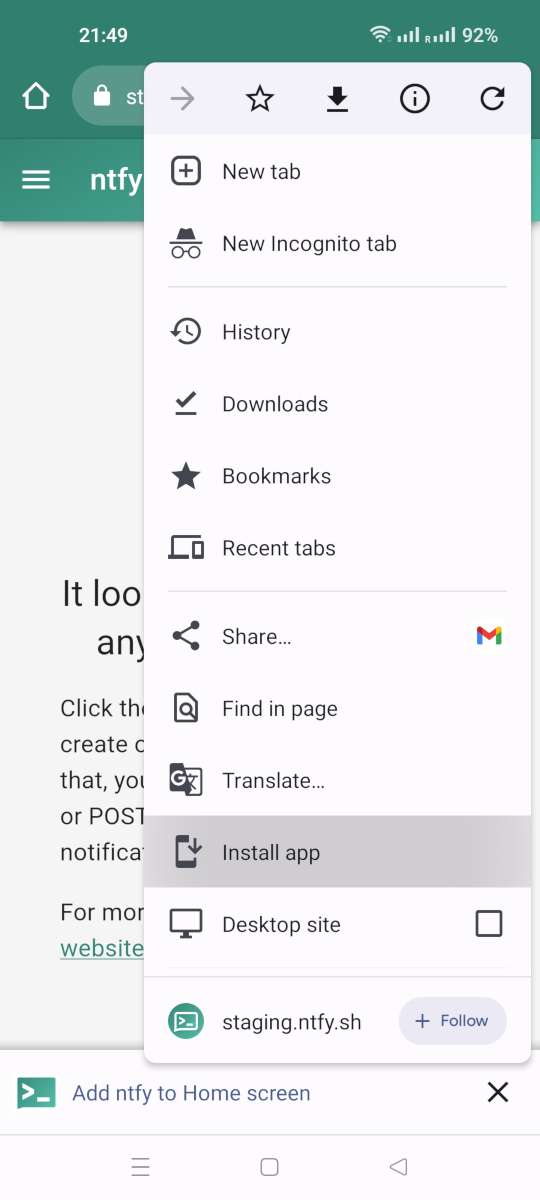Select Find in page
This screenshot has height=1200, width=540.
(x=337, y=709)
